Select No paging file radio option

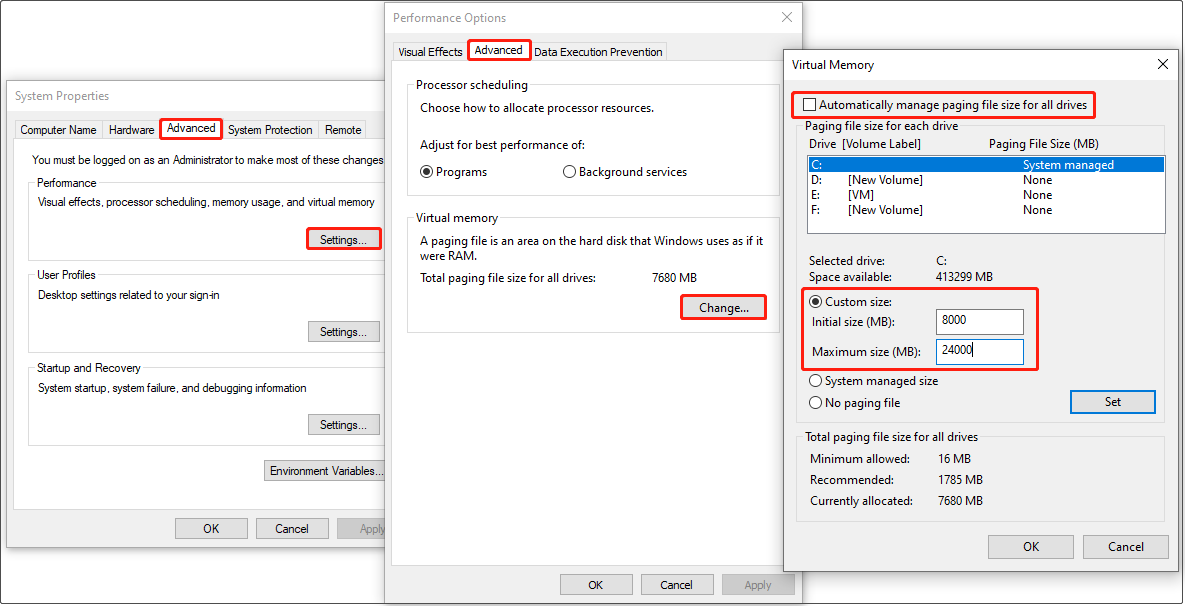pyautogui.click(x=815, y=403)
